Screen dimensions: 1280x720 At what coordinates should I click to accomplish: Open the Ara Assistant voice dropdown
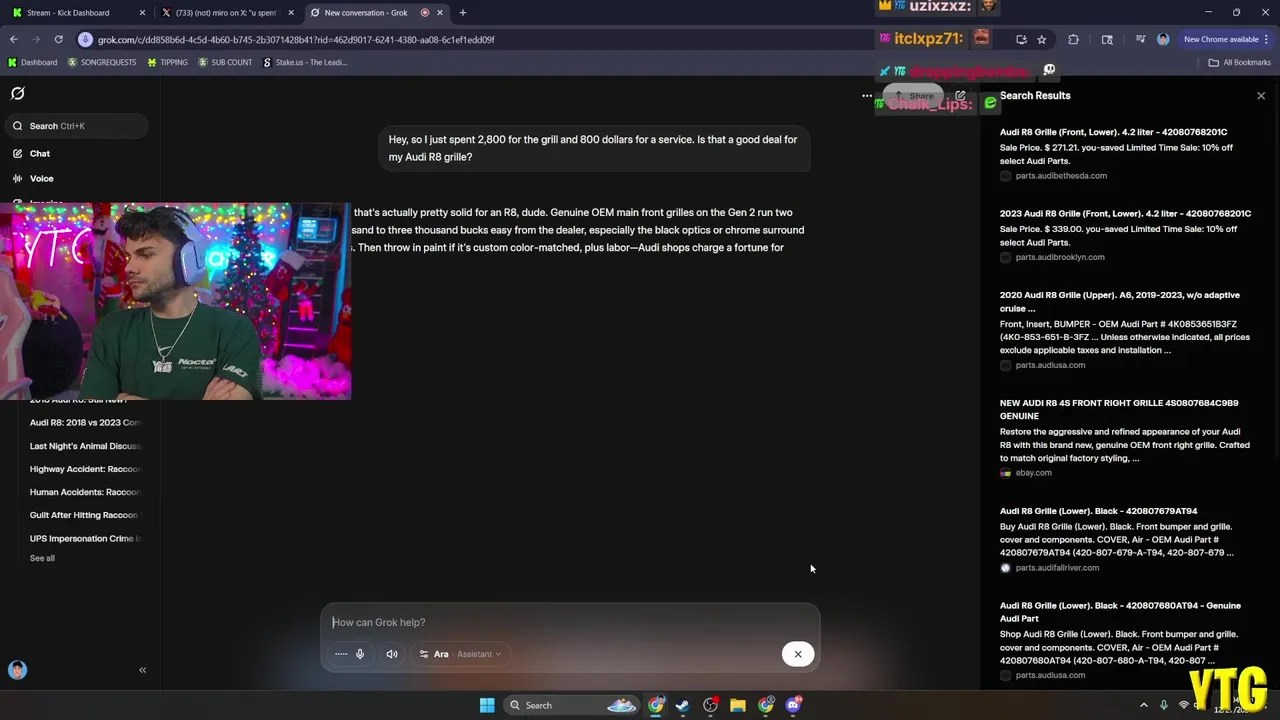click(x=460, y=654)
